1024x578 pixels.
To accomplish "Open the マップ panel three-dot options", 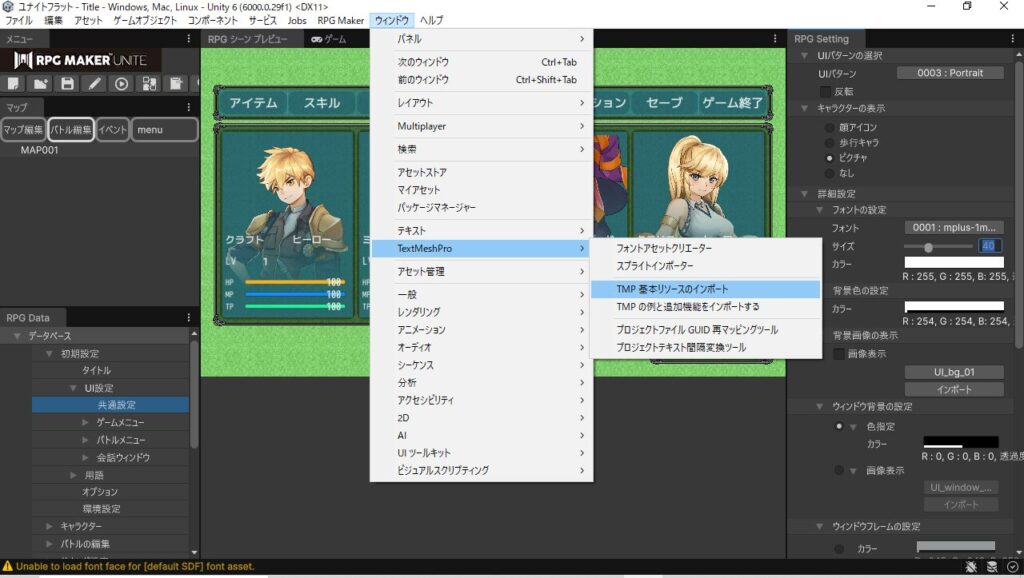I will click(189, 106).
